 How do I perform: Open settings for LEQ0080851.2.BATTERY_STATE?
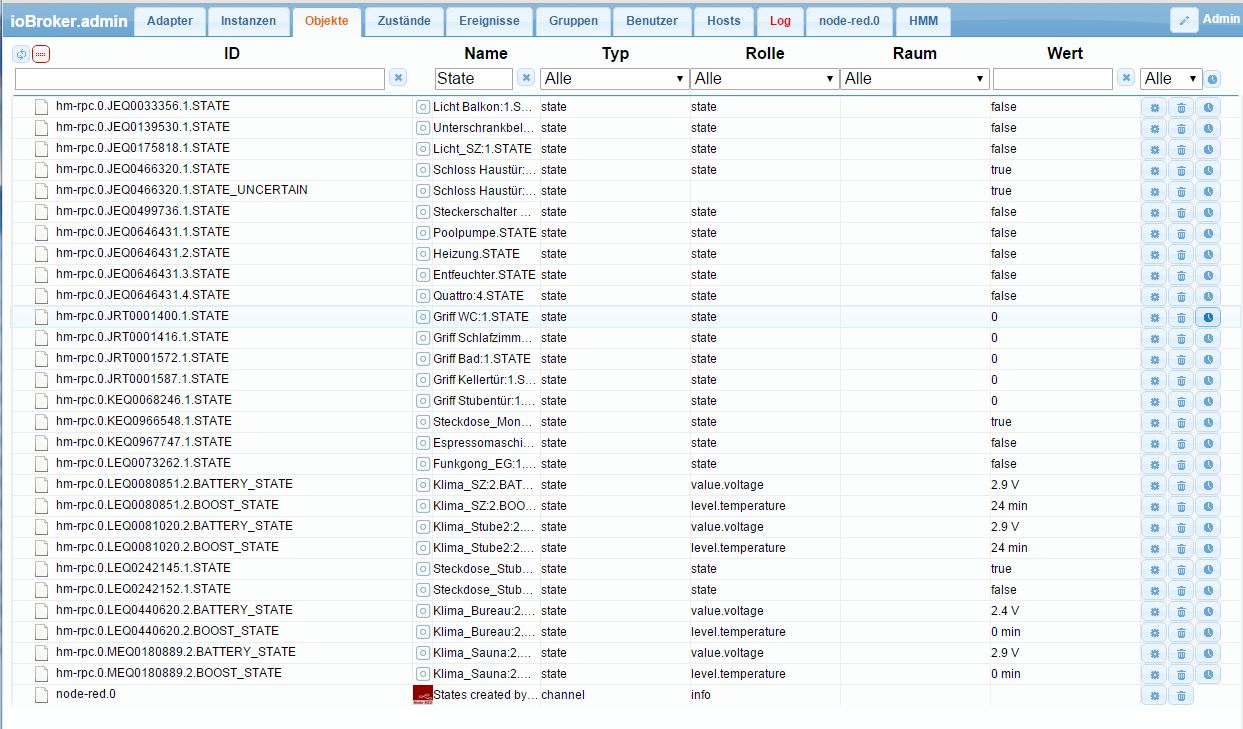pos(1154,485)
